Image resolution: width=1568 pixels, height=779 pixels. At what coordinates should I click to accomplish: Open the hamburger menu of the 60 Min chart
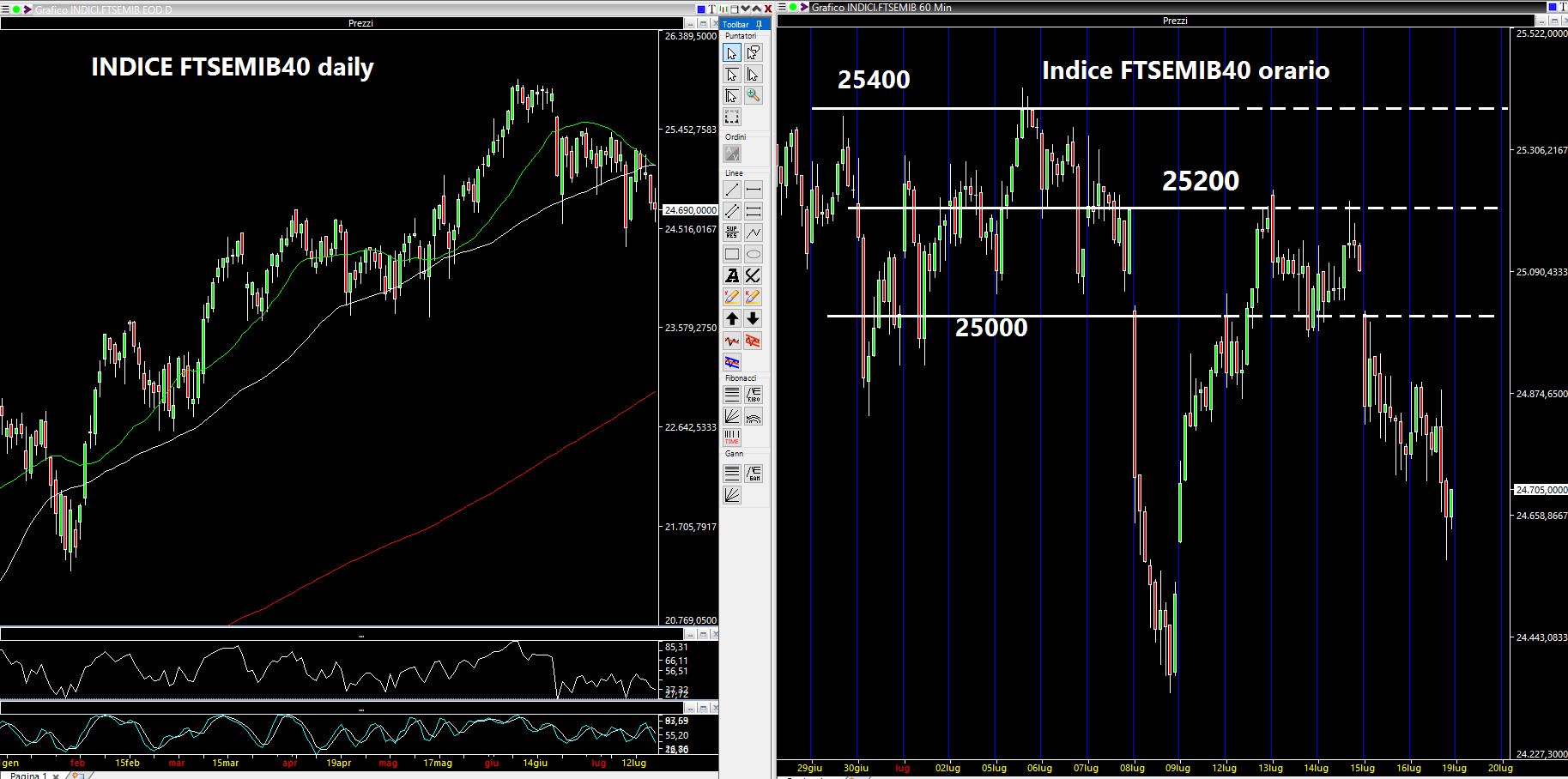point(782,7)
